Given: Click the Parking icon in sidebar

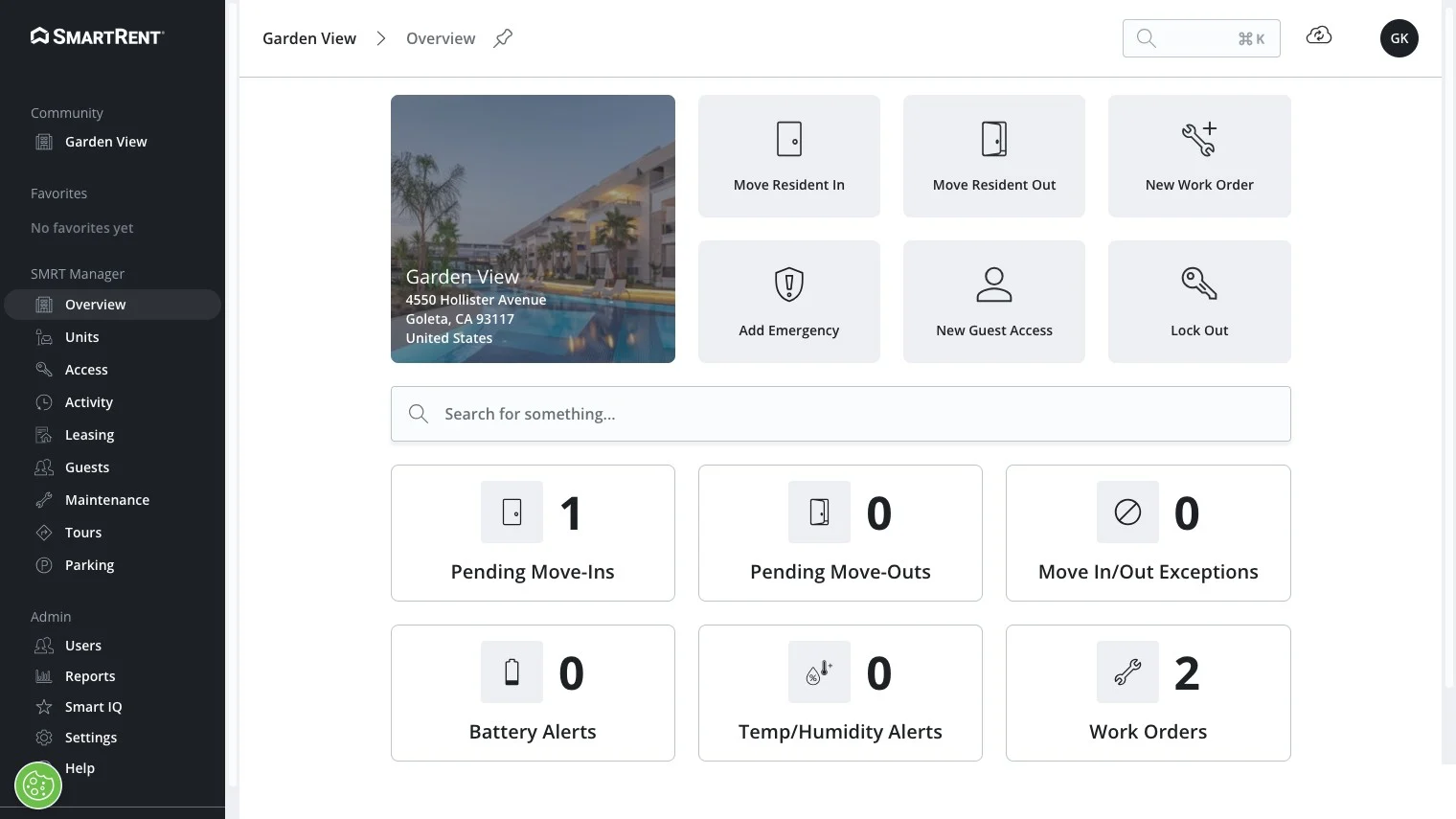Looking at the screenshot, I should tap(44, 565).
